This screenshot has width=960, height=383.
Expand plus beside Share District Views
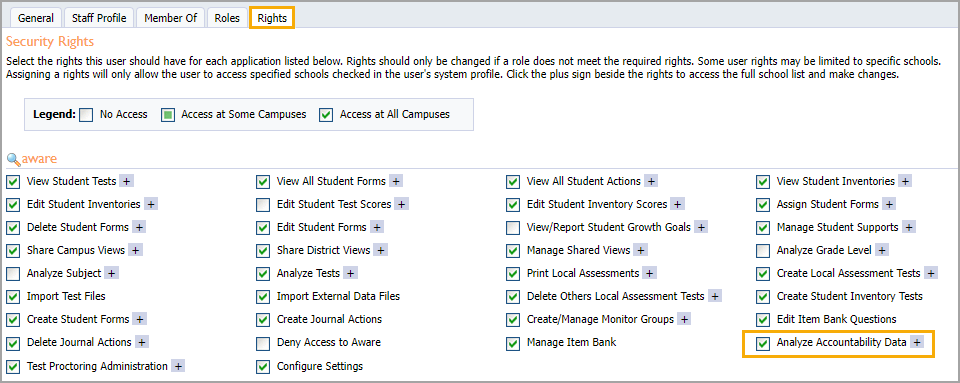point(381,250)
